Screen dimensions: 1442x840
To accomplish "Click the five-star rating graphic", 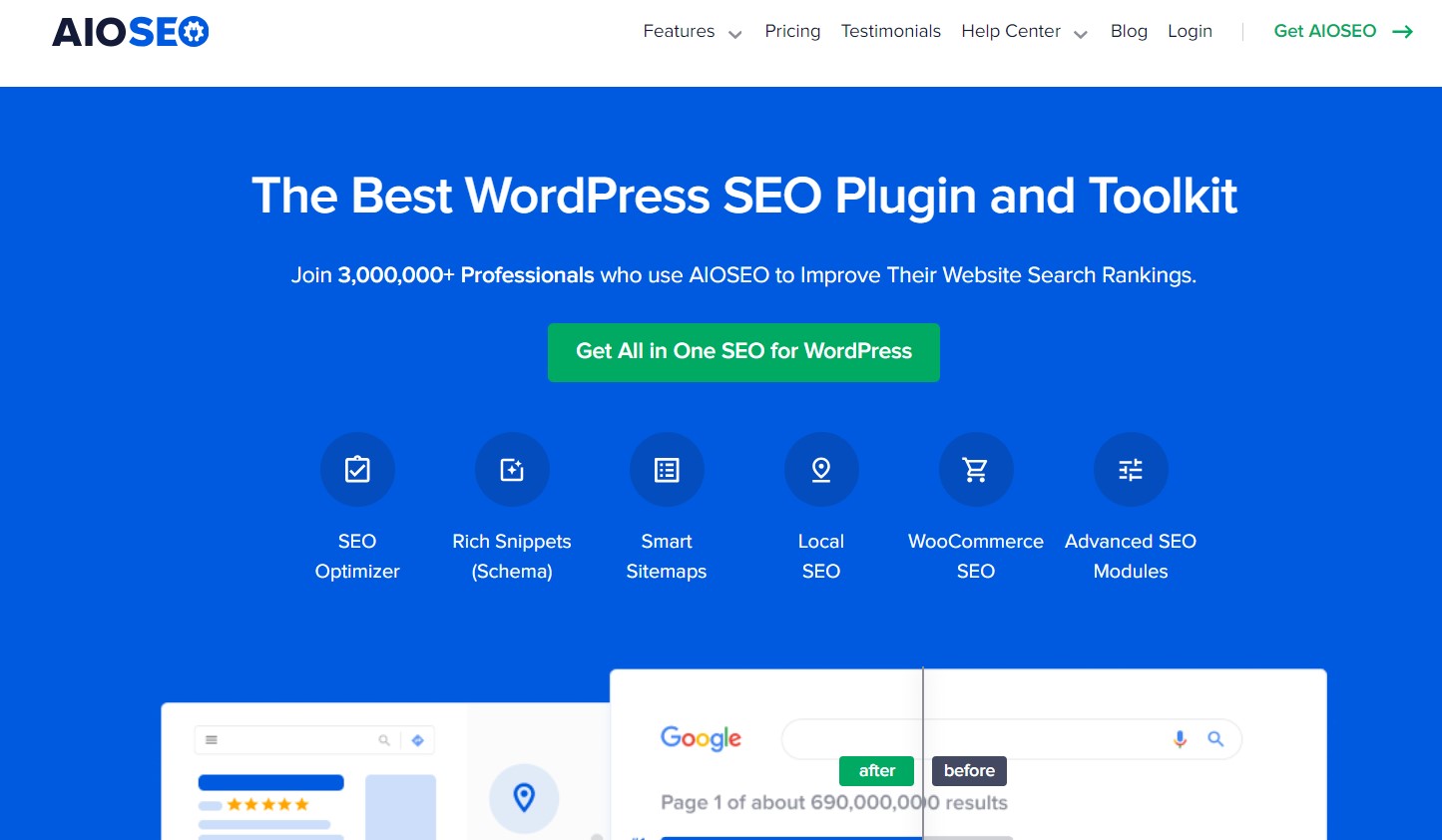I will 268,804.
